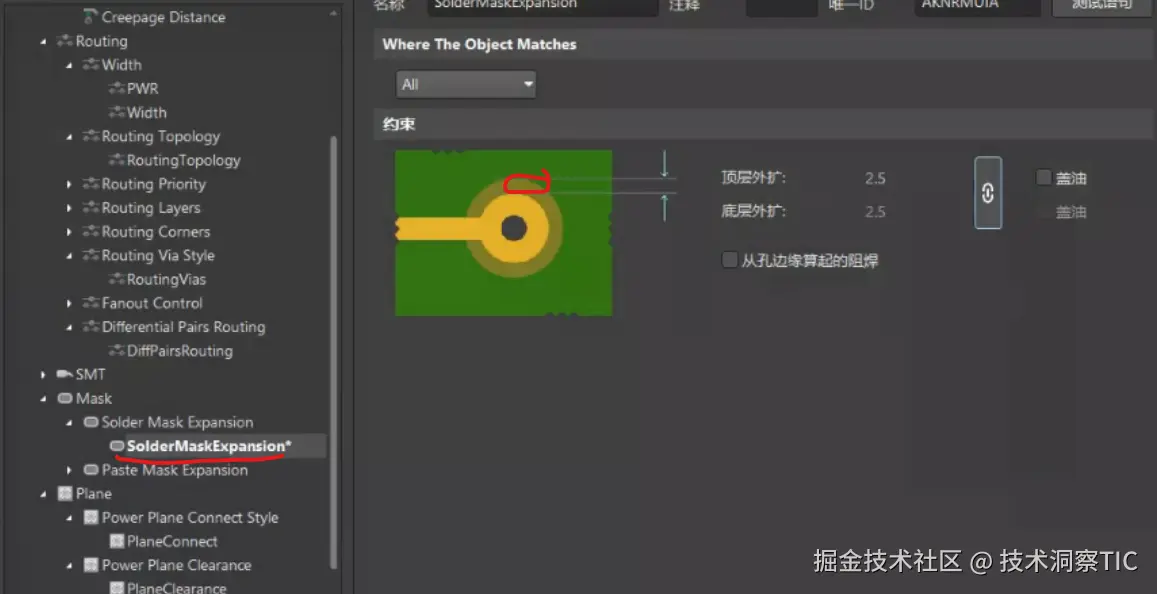The height and width of the screenshot is (594, 1157).
Task: Enable 从孔边缘算起的阻焊 checkbox
Action: pos(730,260)
